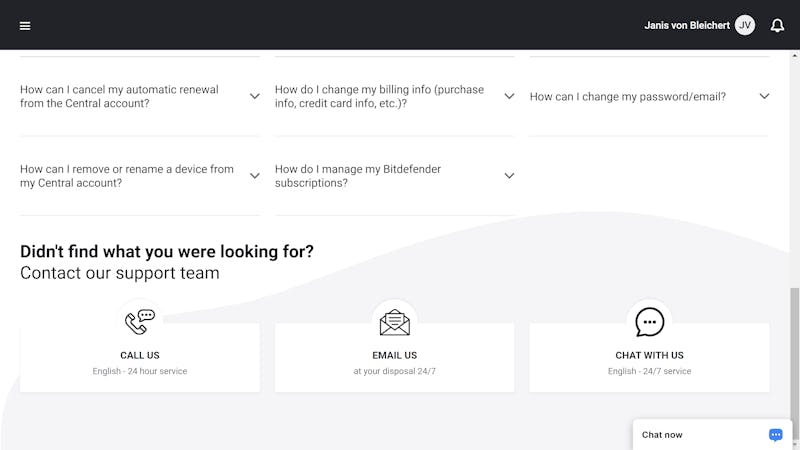The height and width of the screenshot is (450, 800).
Task: Expand the change billing info question chevron
Action: (509, 96)
